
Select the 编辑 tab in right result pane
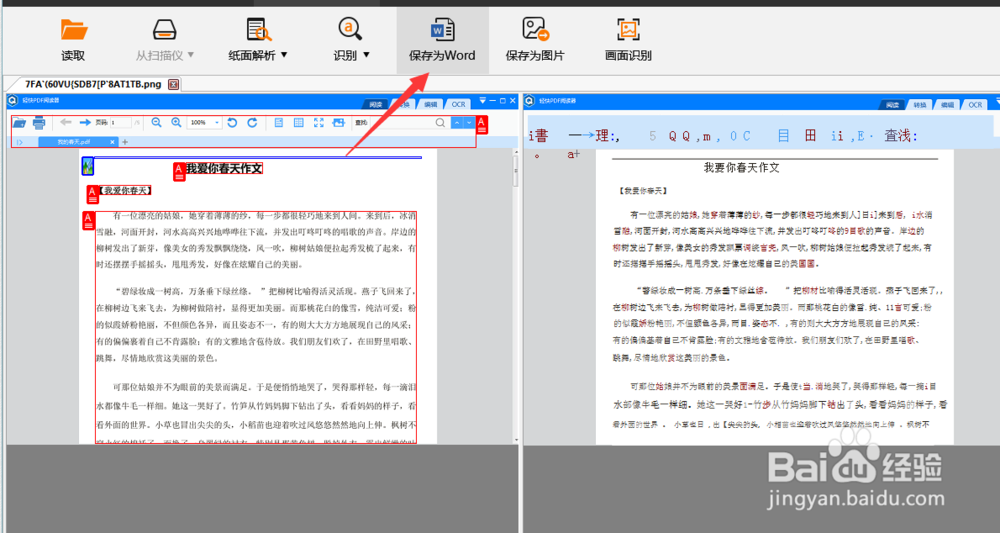(947, 104)
